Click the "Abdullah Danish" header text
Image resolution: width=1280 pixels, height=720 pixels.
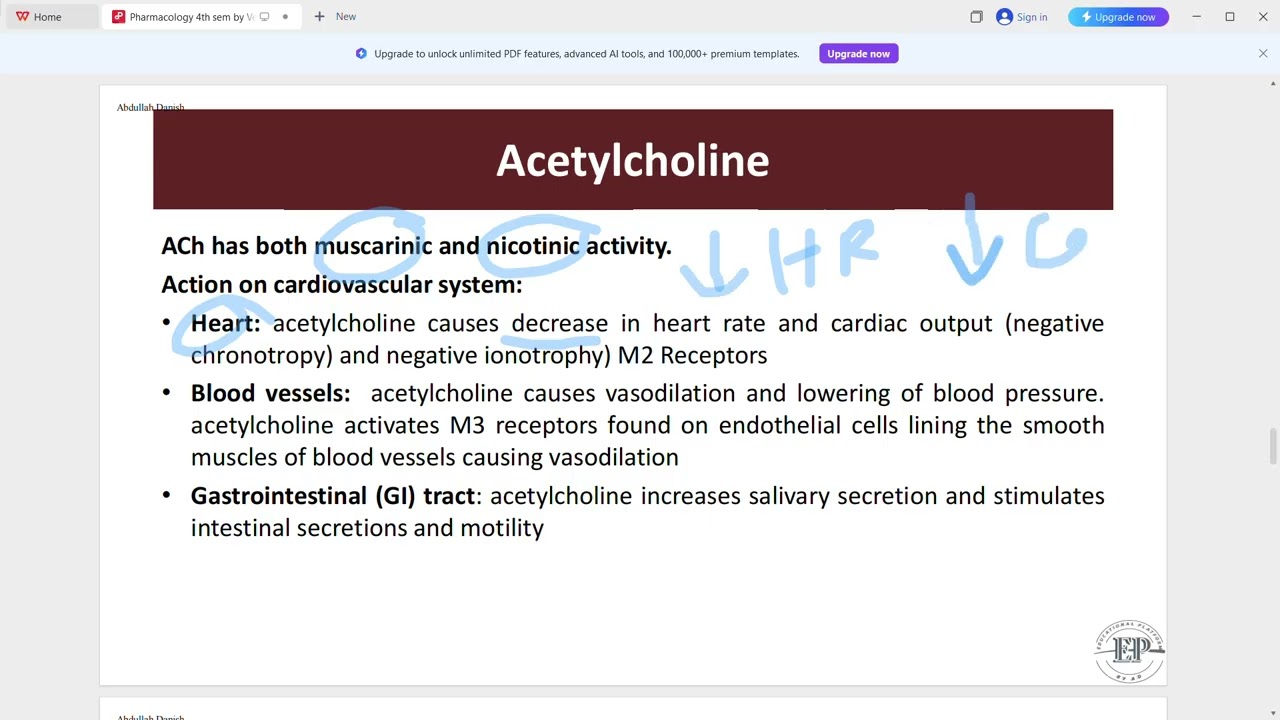(150, 107)
